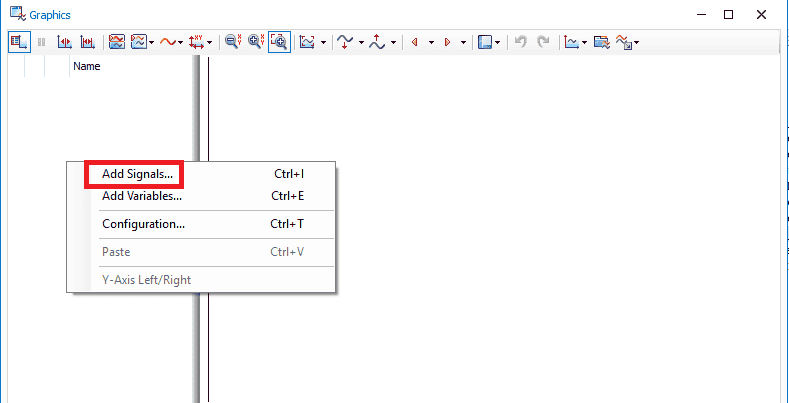Viewport: 789px width, 403px height.
Task: Click the red left arrow icon
Action: (x=415, y=42)
